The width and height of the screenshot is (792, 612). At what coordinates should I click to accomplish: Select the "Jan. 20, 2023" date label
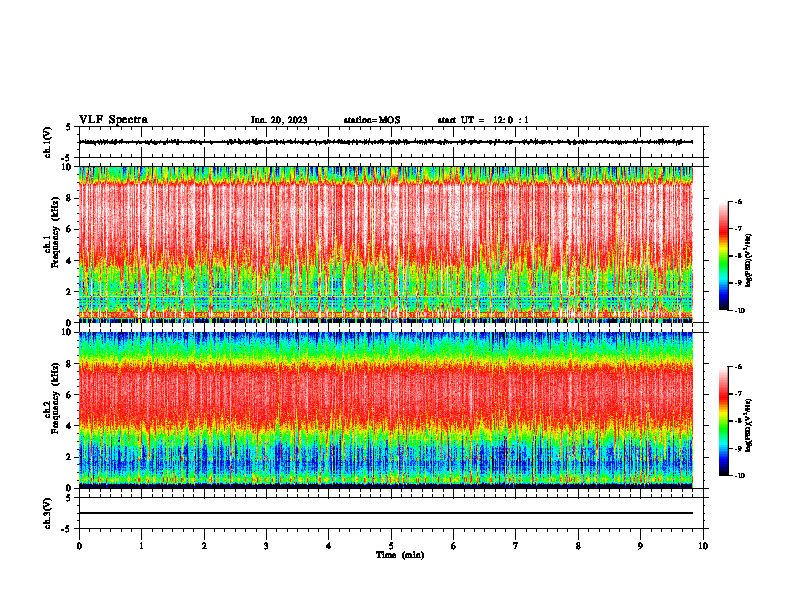279,120
